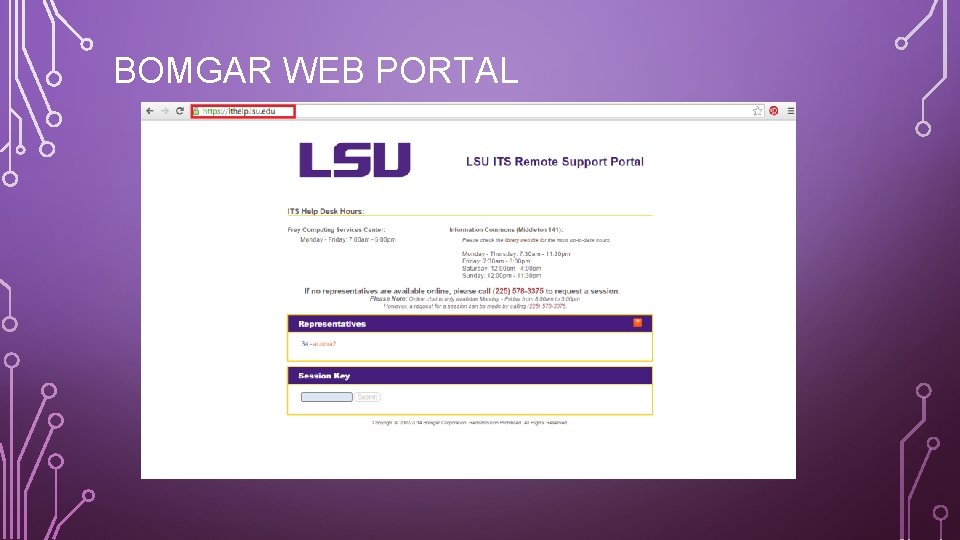The image size is (960, 540).
Task: Click the LSU ITS Remote Support Portal heading
Action: (555, 162)
